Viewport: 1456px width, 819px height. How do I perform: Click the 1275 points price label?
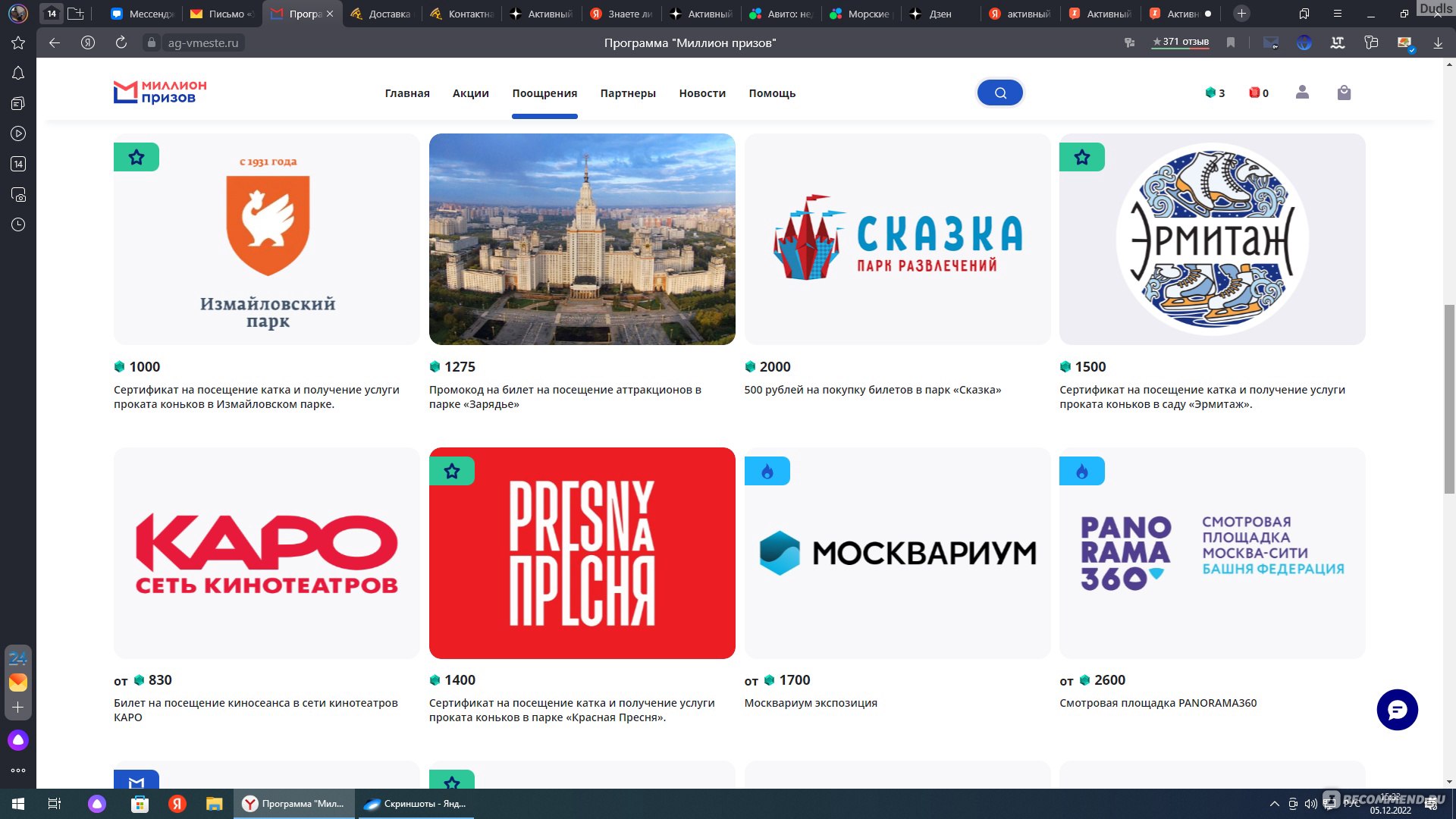(x=453, y=367)
